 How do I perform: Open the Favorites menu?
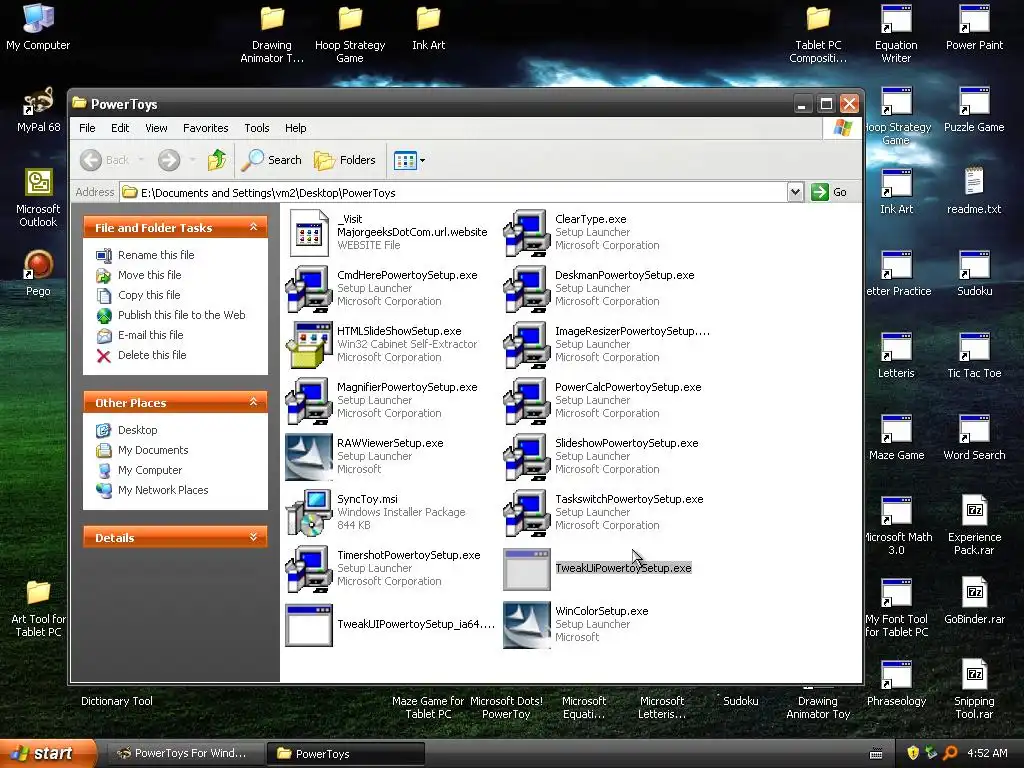coord(206,128)
